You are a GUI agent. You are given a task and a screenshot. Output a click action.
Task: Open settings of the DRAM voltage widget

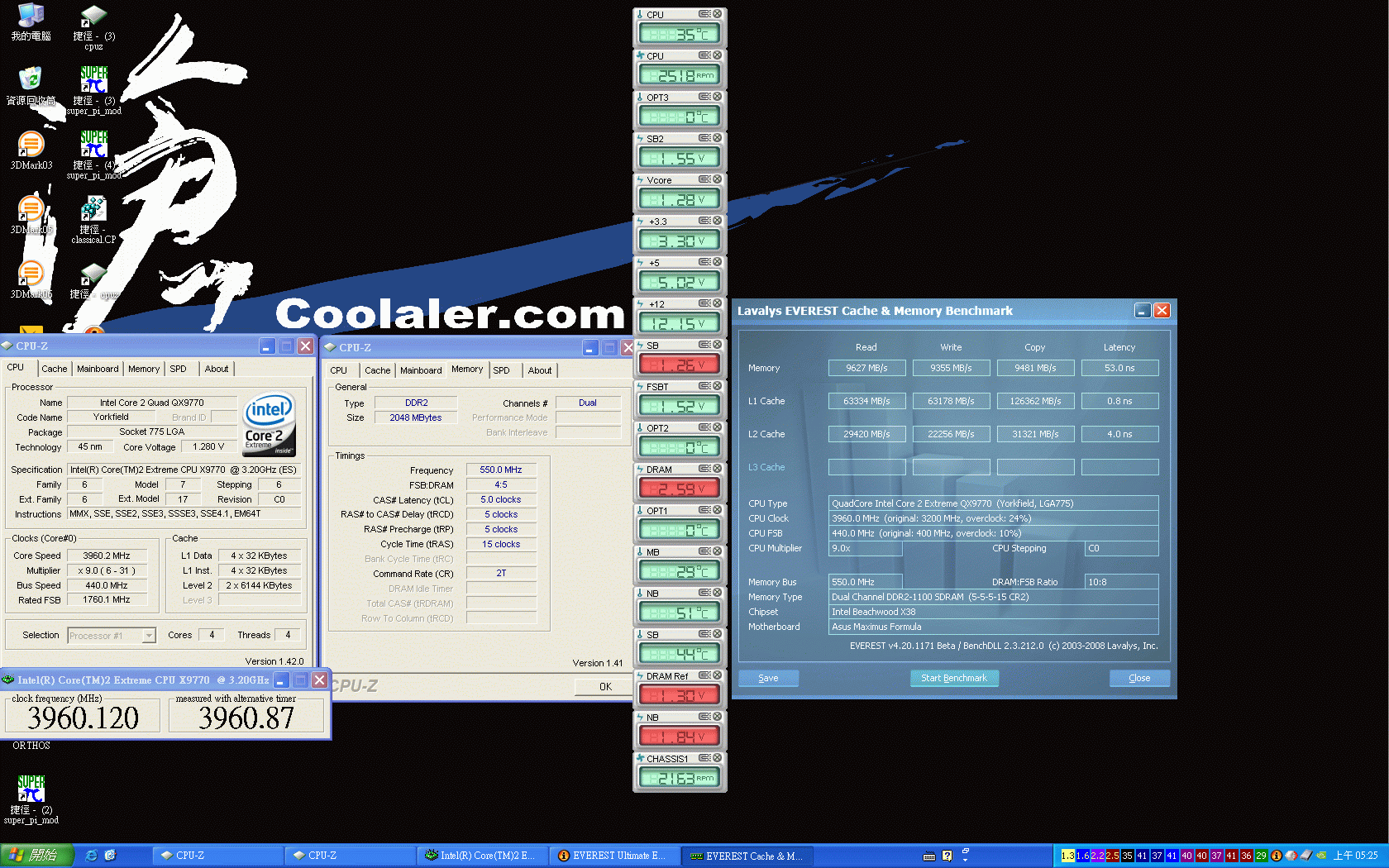pyautogui.click(x=704, y=469)
